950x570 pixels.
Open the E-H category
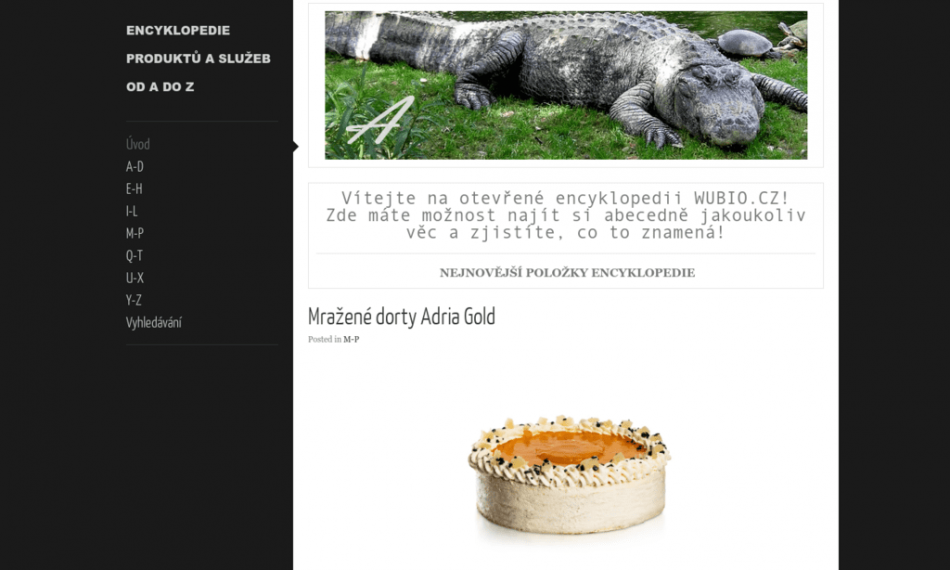(134, 189)
